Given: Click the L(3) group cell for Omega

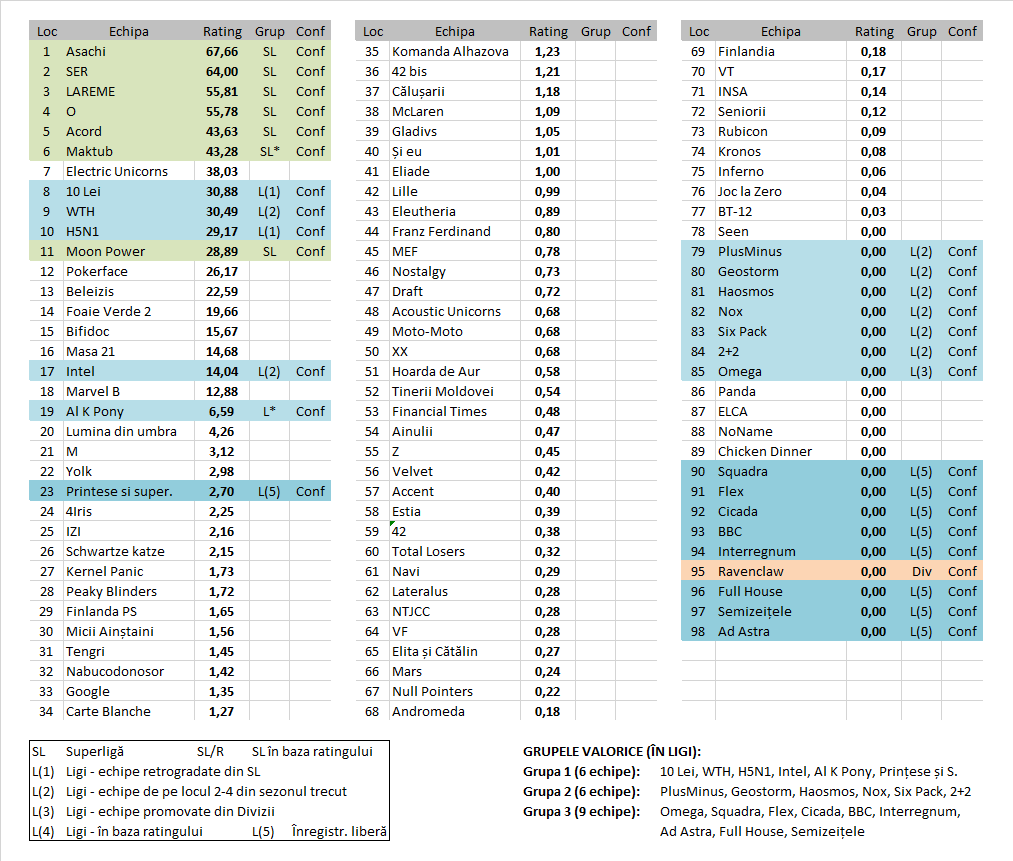Looking at the screenshot, I should [x=921, y=371].
